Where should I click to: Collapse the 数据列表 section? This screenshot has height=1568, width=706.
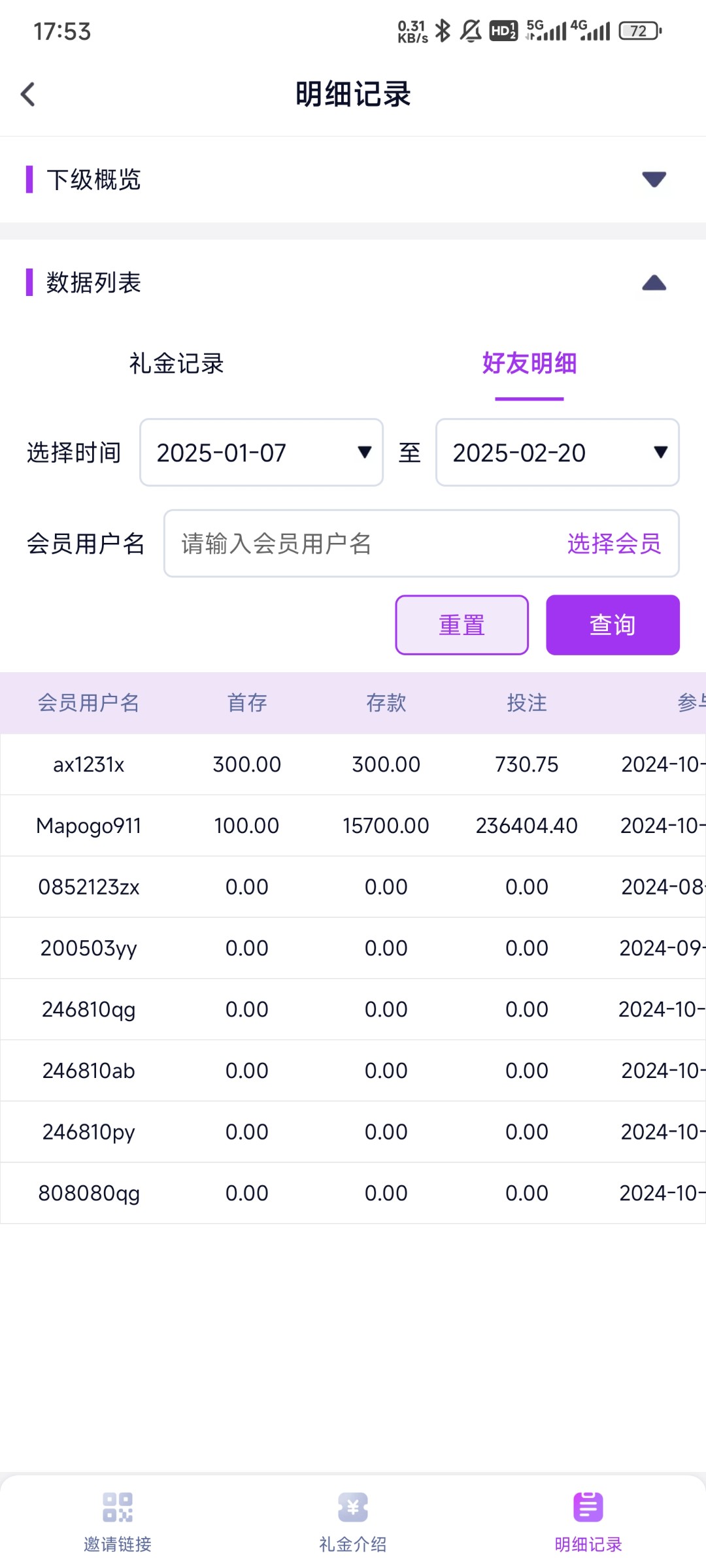tap(654, 283)
